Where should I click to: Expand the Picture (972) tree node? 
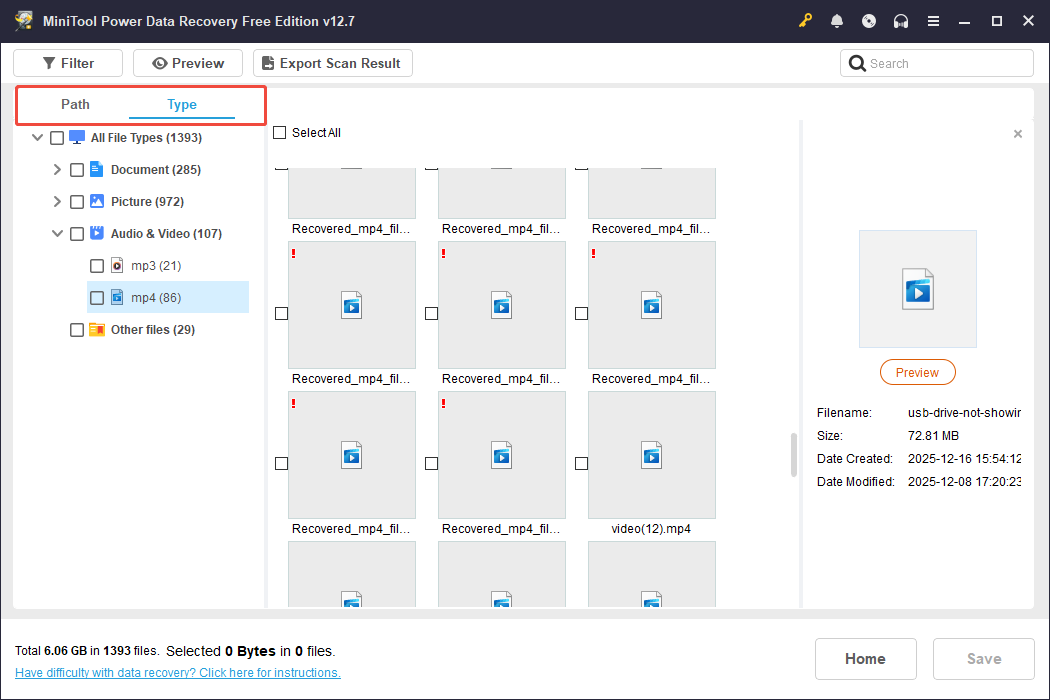(x=57, y=202)
